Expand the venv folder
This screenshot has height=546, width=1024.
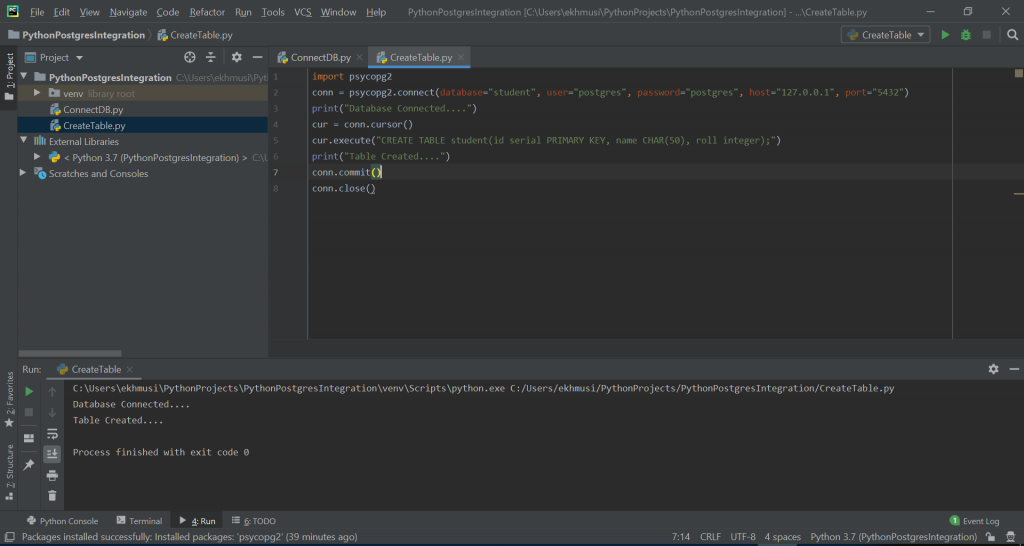pos(38,93)
